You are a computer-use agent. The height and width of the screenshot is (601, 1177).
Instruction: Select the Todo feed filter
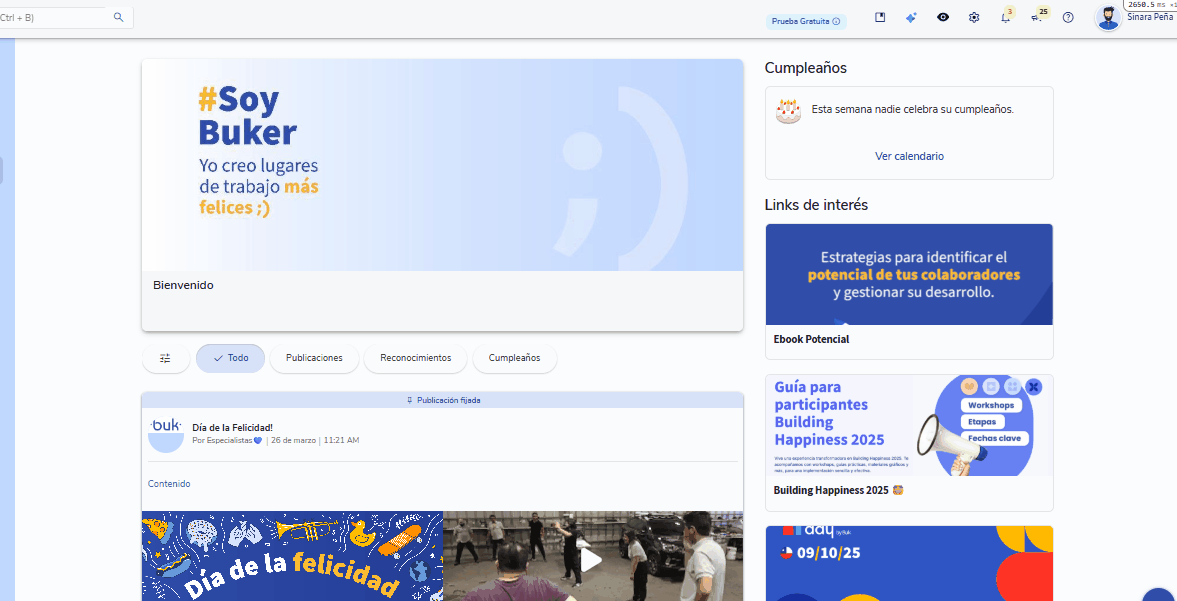click(230, 358)
